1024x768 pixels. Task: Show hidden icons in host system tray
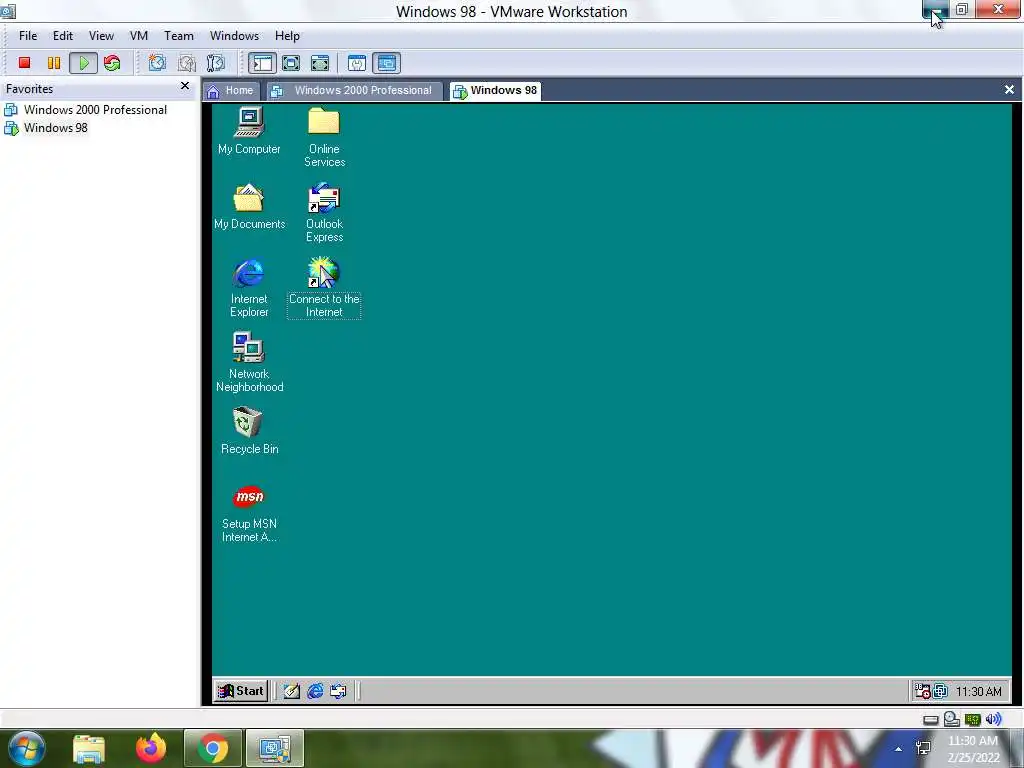899,749
